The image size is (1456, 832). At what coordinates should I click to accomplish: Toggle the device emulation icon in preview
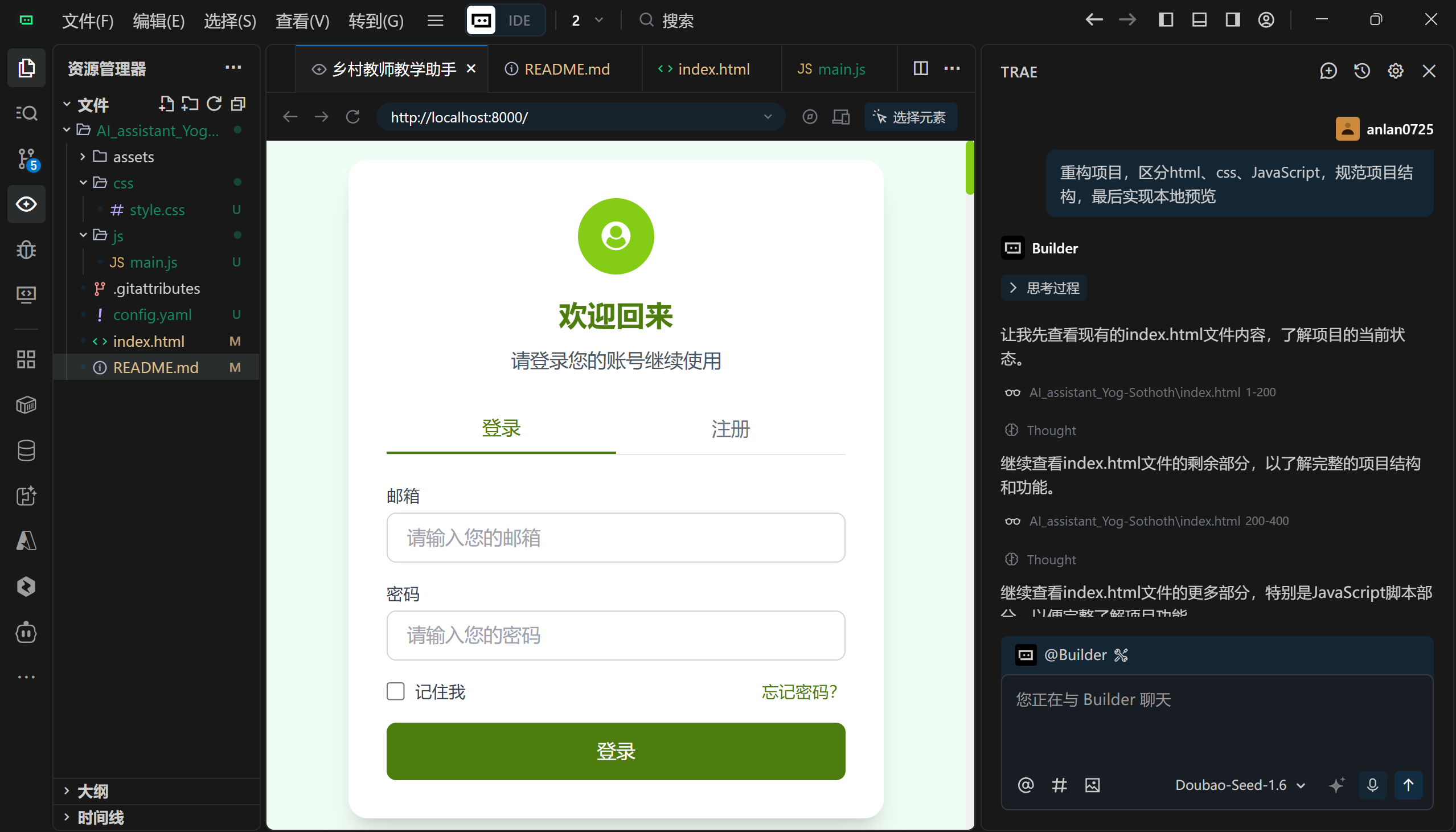[841, 117]
